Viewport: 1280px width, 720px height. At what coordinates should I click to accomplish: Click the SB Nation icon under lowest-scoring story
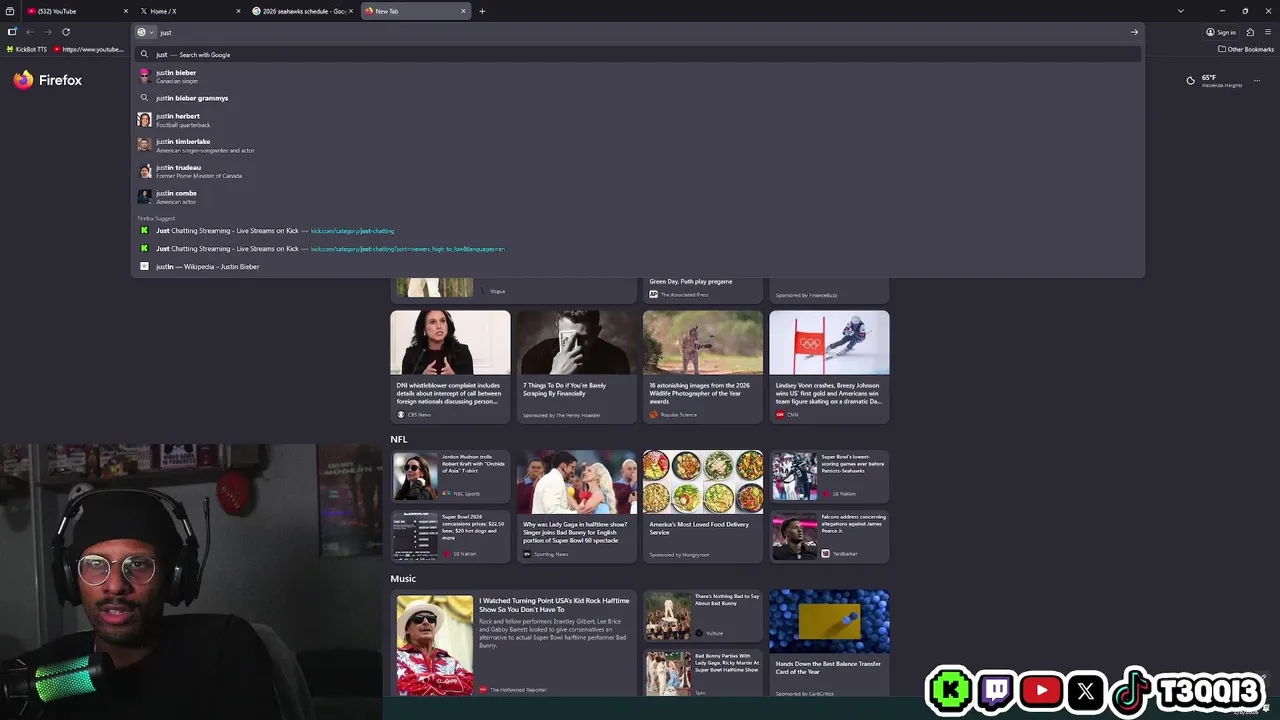coord(826,494)
